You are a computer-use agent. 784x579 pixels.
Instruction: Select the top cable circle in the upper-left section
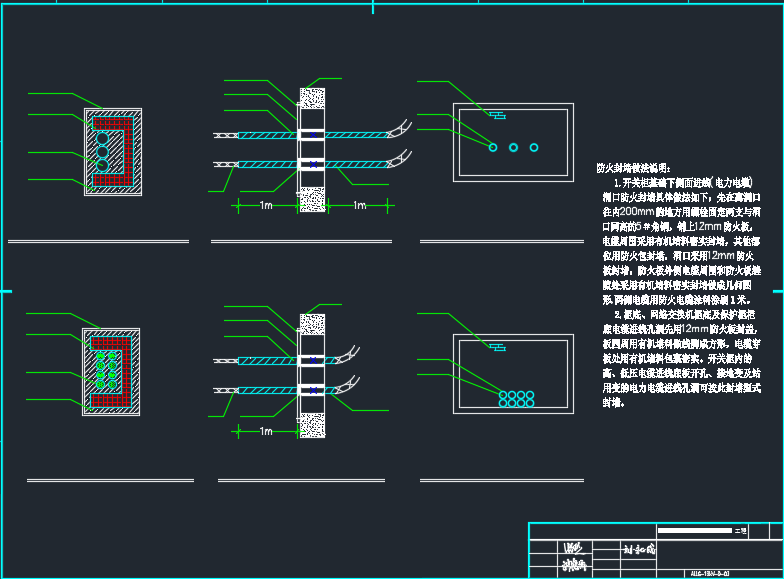point(102,138)
